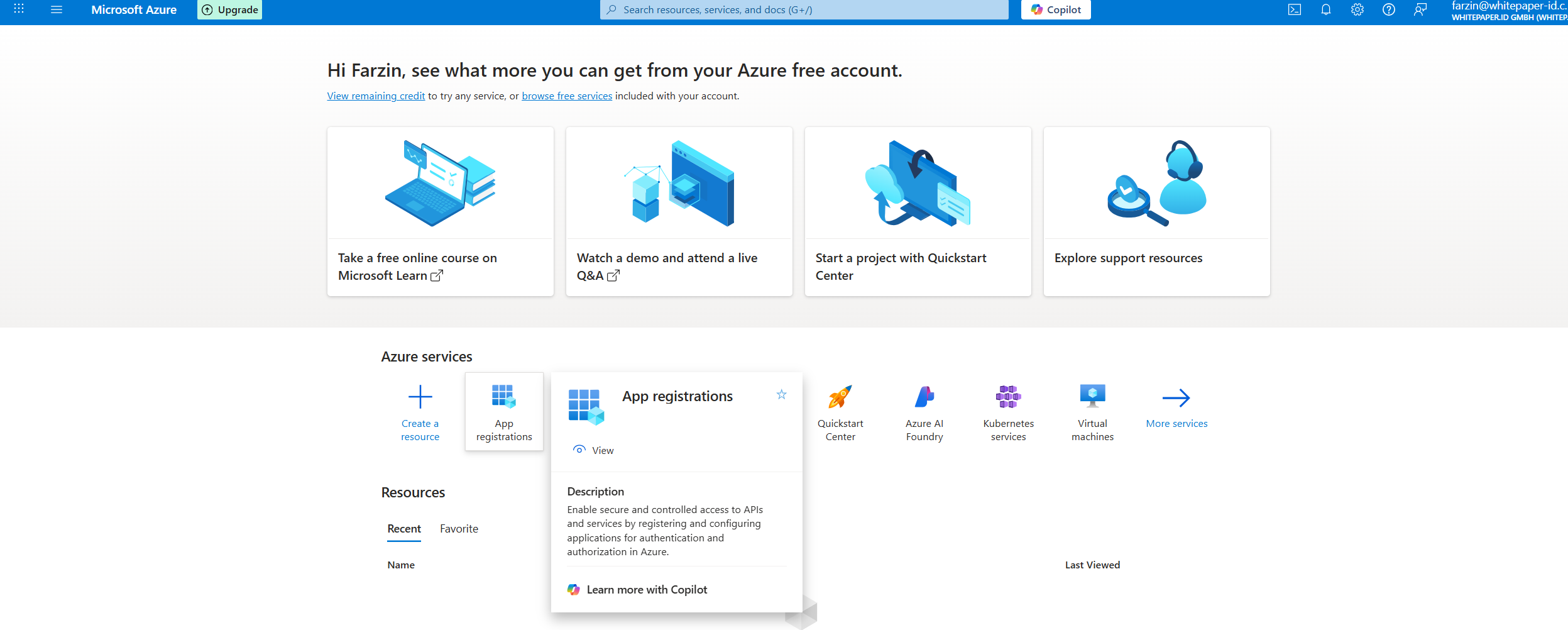Open the View remaining credit link
The height and width of the screenshot is (630, 1568).
(376, 96)
